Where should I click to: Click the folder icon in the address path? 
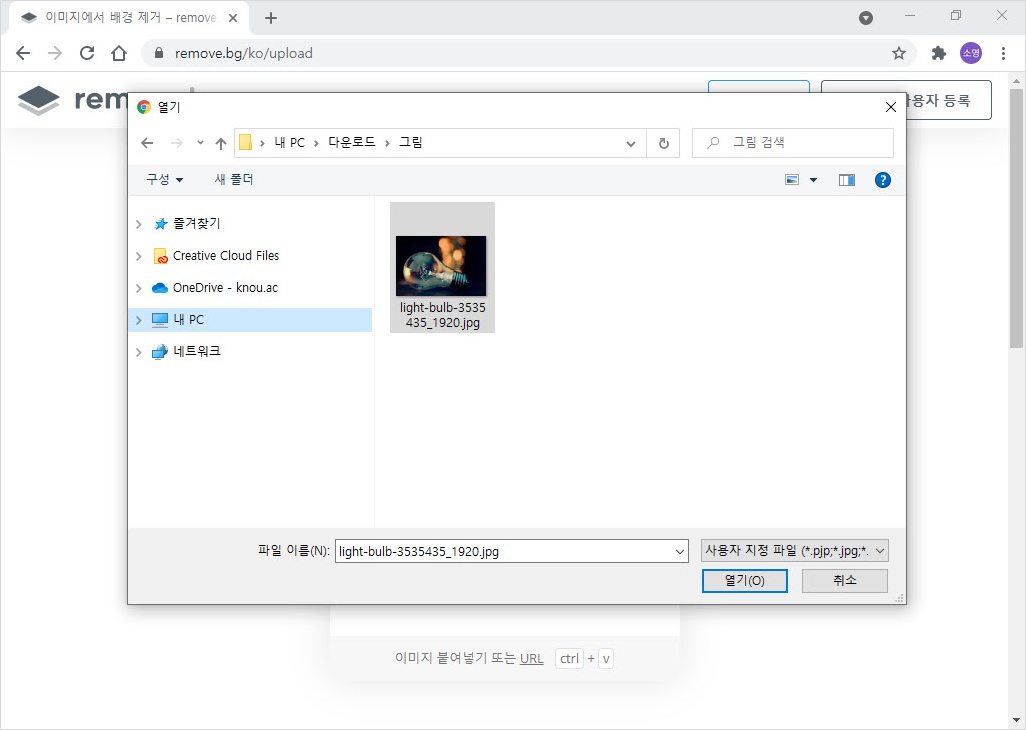(x=245, y=143)
